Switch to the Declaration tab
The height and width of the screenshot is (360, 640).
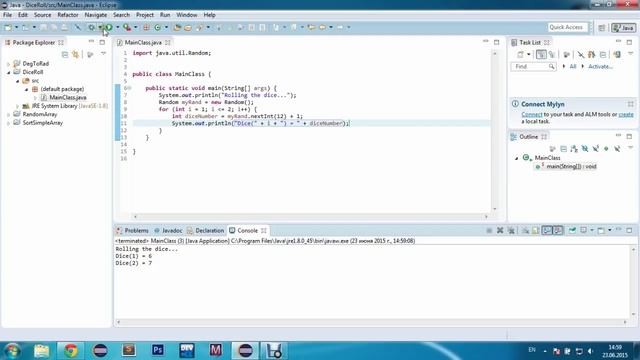pos(205,231)
